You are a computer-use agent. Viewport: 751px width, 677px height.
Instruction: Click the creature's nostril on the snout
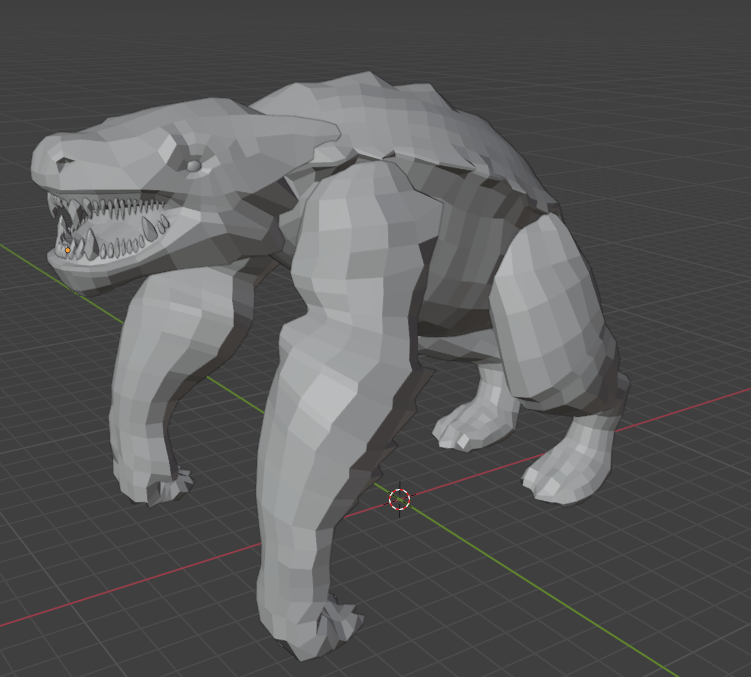pyautogui.click(x=64, y=164)
